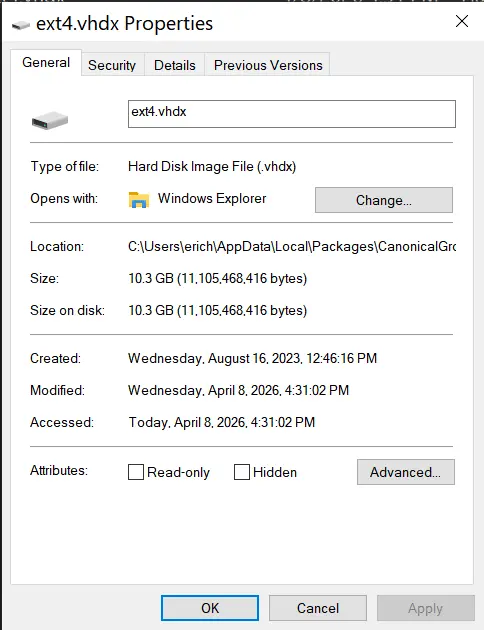Image resolution: width=484 pixels, height=630 pixels.
Task: Click the ext4.vhdx filename field
Action: click(x=292, y=114)
